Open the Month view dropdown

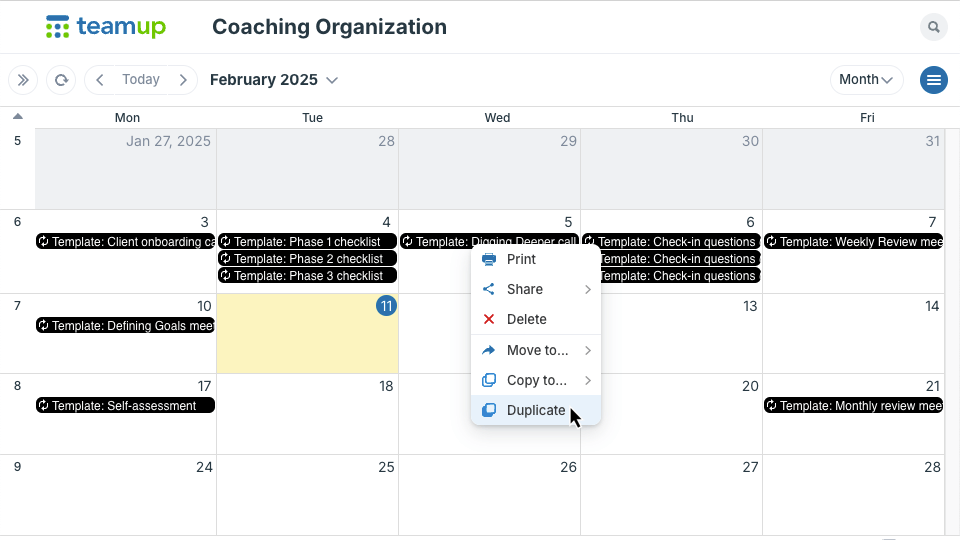click(x=866, y=80)
